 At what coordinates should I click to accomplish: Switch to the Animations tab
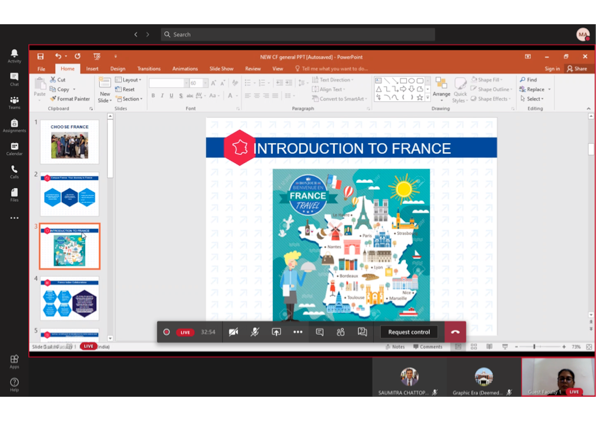(185, 69)
